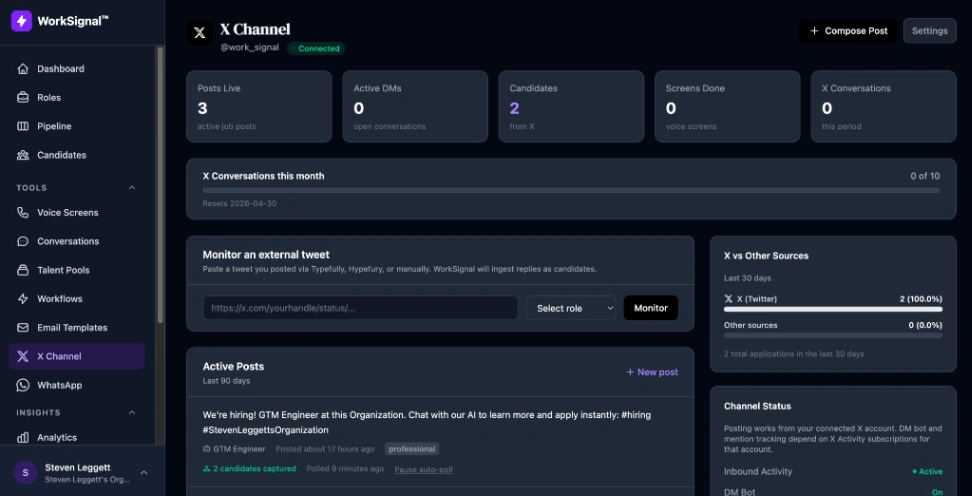Click the Compose Post button
Screen dimensions: 972x496
pyautogui.click(x=847, y=31)
